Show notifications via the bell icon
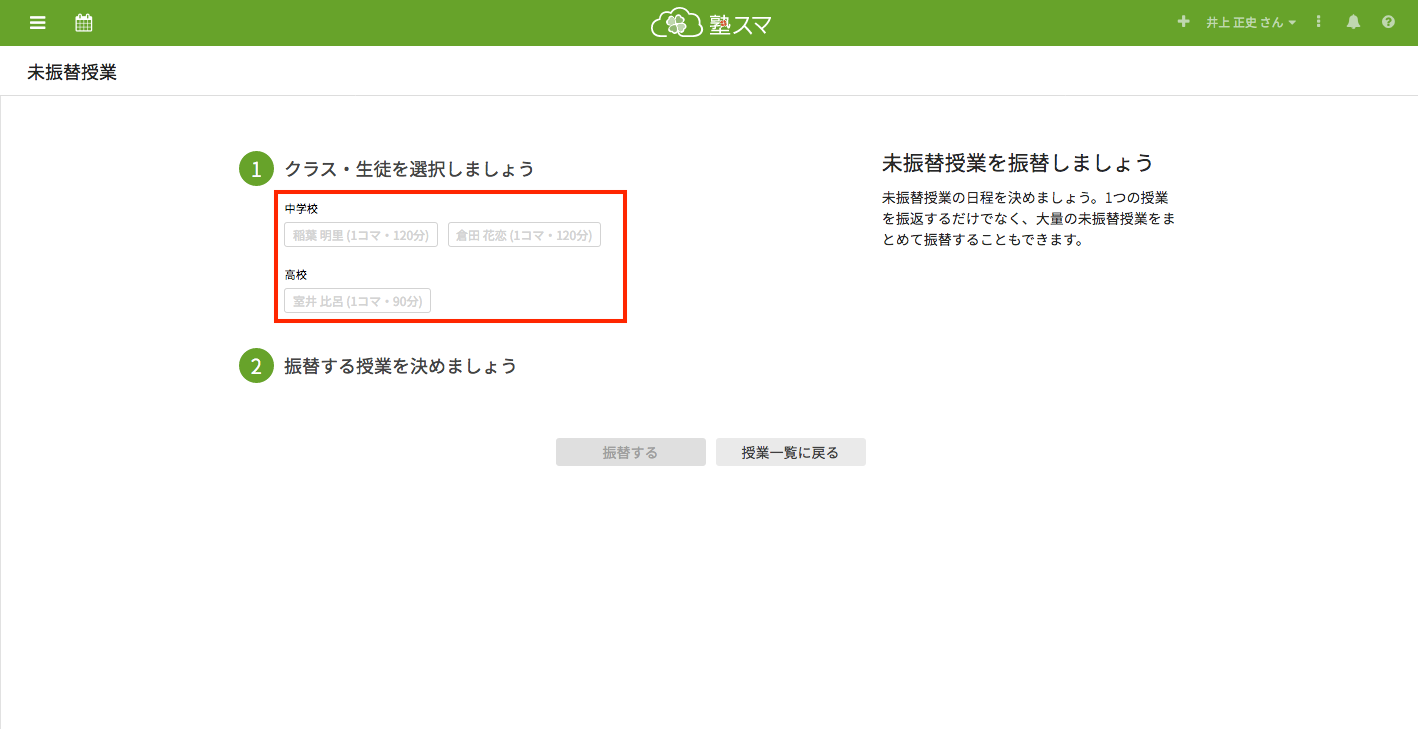This screenshot has width=1418, height=729. (1353, 22)
